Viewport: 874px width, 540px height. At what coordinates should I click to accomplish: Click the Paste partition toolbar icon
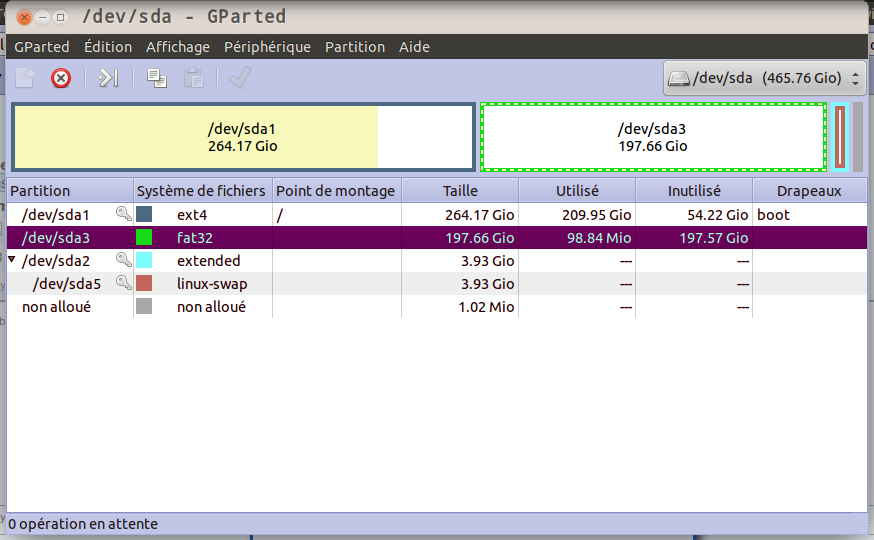pyautogui.click(x=193, y=78)
